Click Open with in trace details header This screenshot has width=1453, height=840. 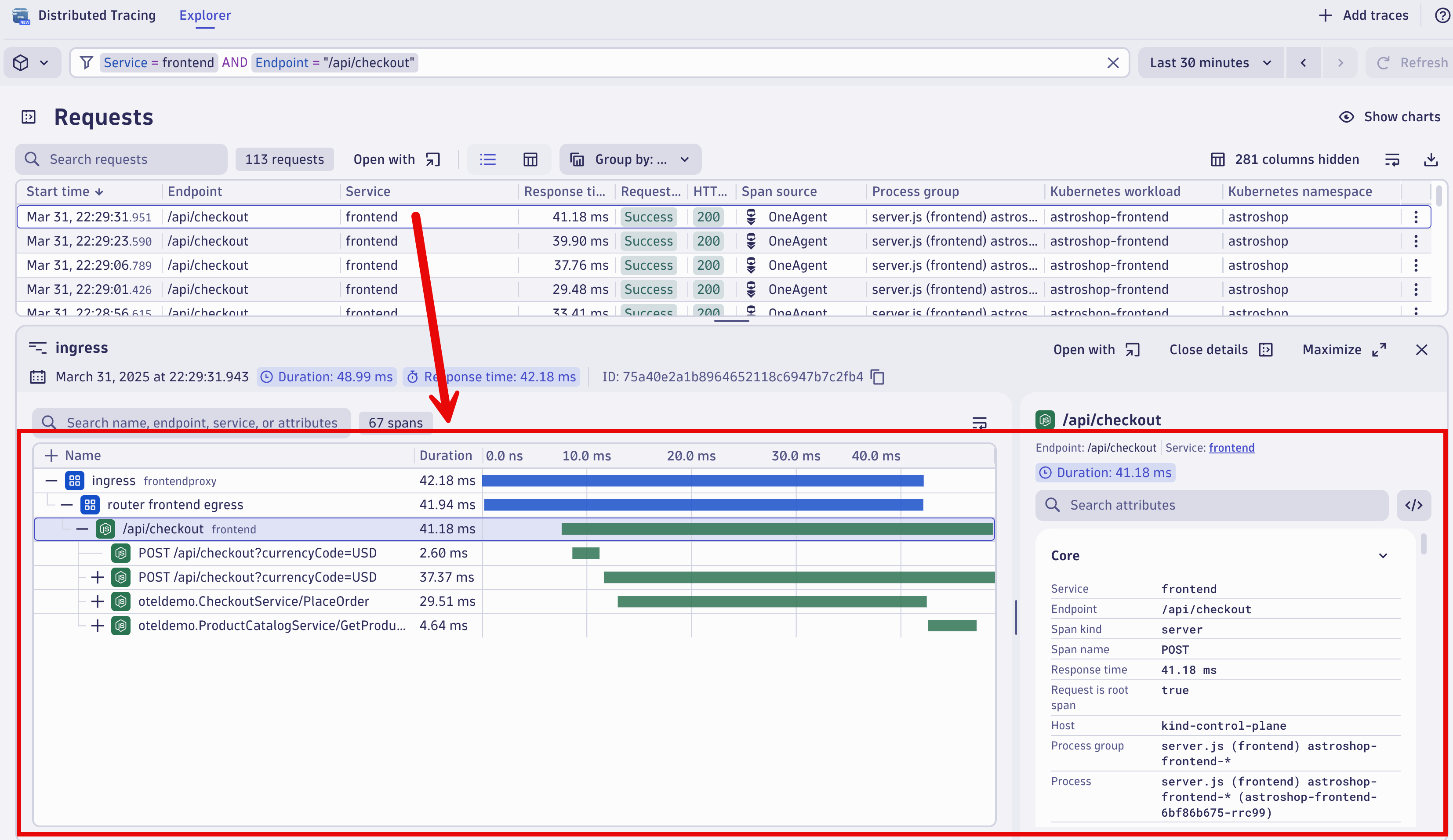(x=1097, y=349)
